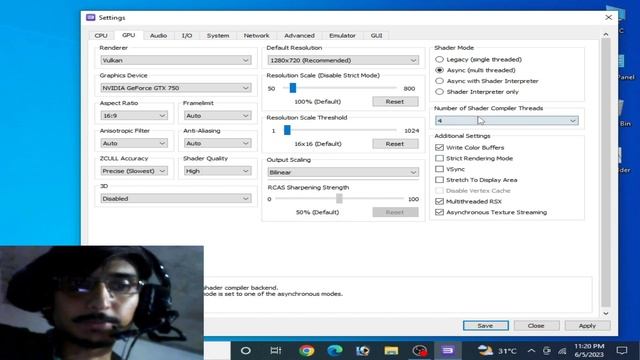Click the scrollbar down arrow in Settings
Screen dimensions: 640x360
[606, 313]
